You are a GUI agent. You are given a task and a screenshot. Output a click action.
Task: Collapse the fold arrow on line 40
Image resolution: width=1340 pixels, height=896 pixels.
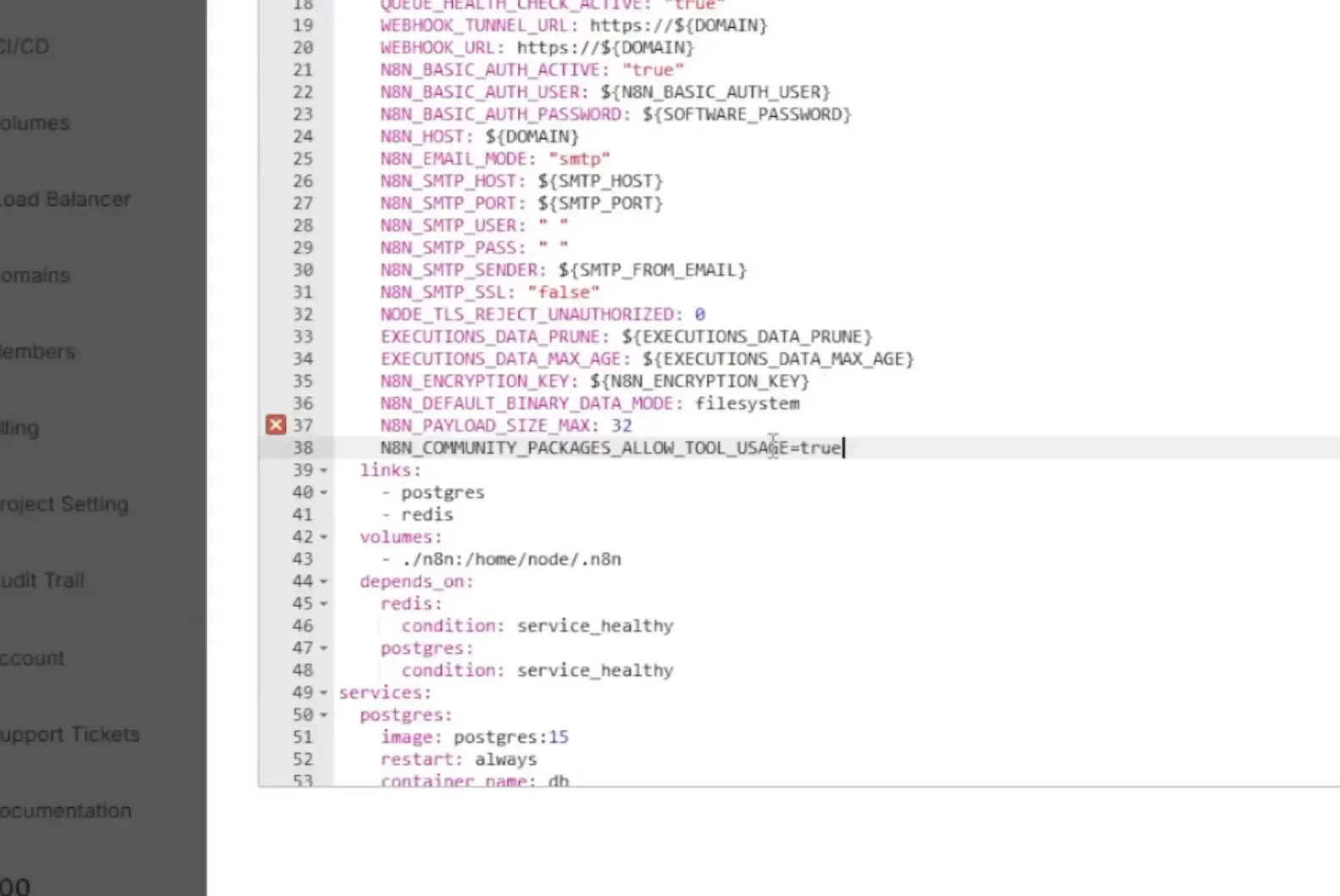tap(324, 493)
